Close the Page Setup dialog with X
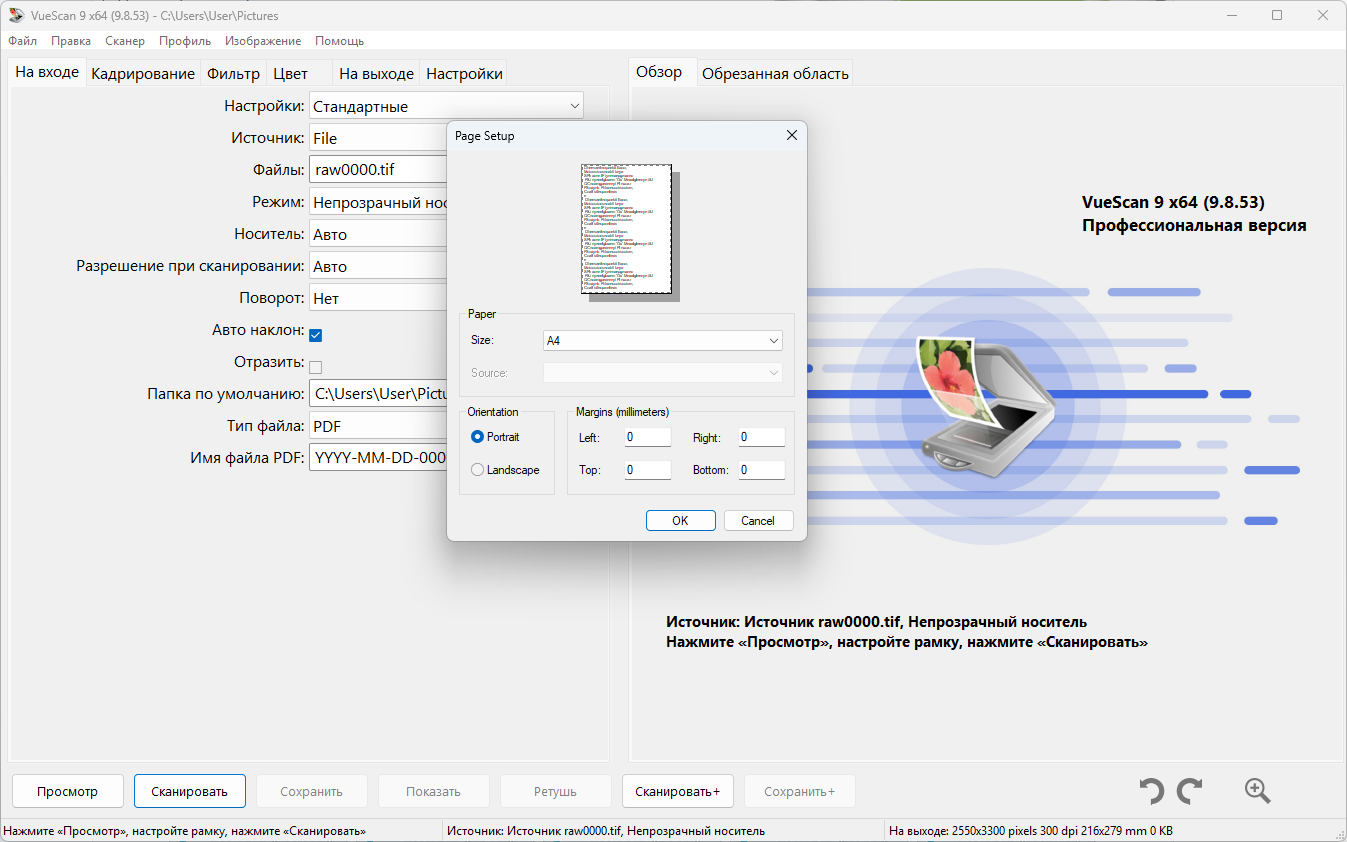The image size is (1347, 842). 791,136
